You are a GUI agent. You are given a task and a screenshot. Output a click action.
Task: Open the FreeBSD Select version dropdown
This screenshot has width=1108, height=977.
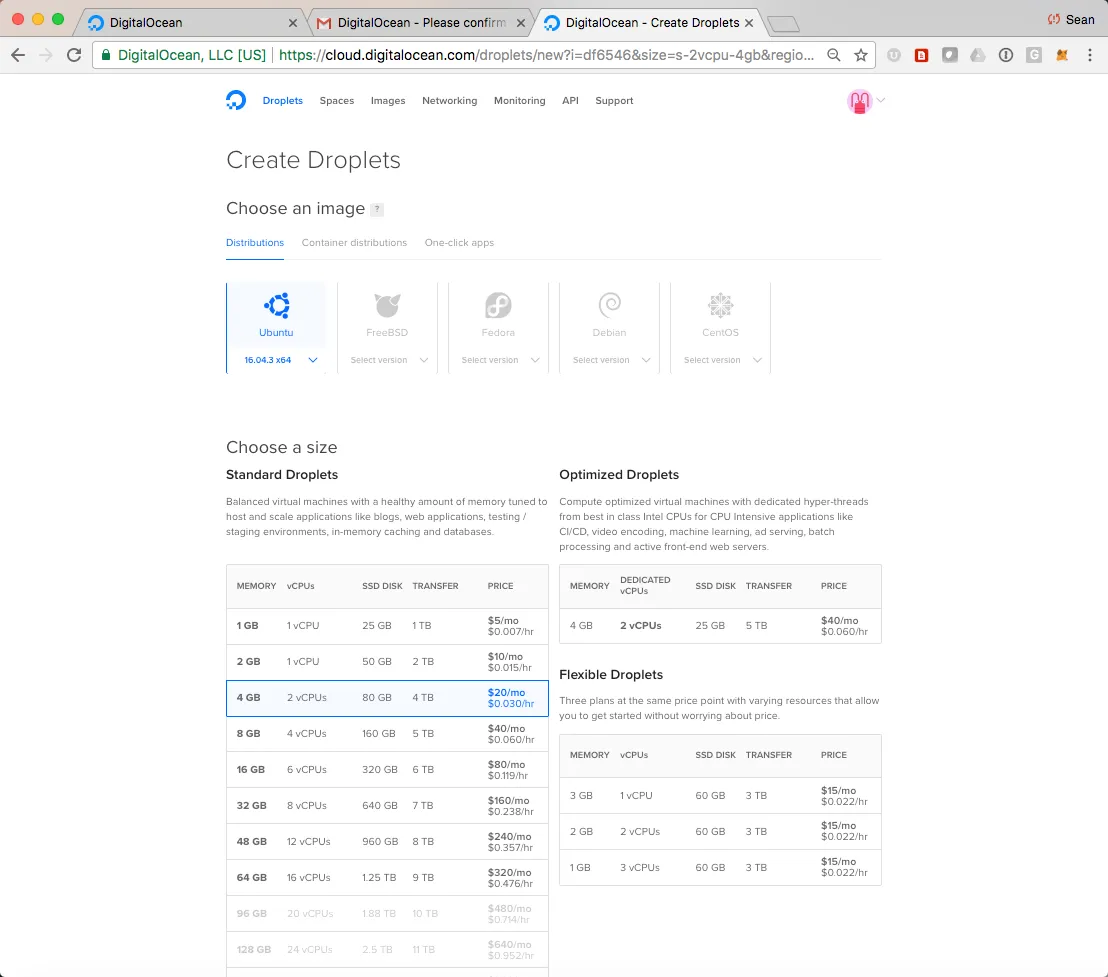[387, 360]
